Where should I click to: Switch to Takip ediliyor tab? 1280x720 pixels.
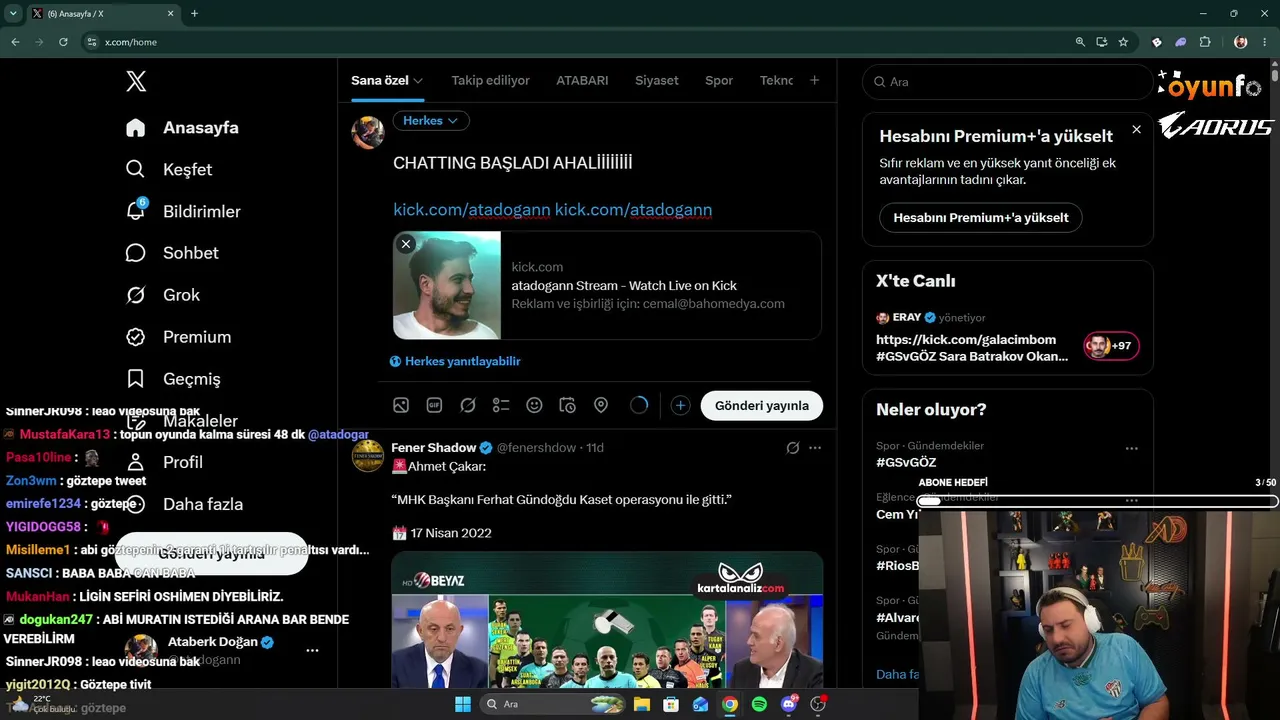[x=490, y=80]
